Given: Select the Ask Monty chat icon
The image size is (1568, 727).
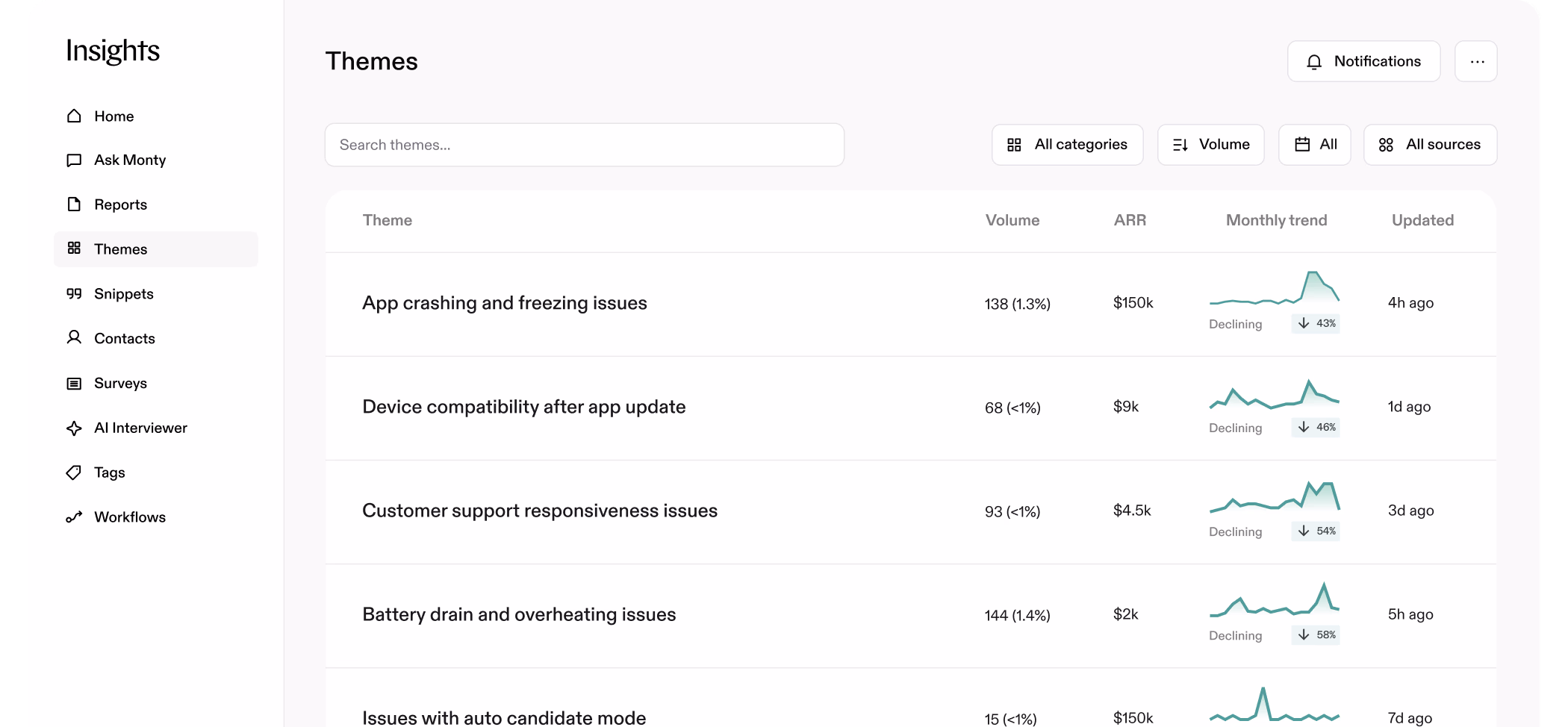Looking at the screenshot, I should point(74,160).
